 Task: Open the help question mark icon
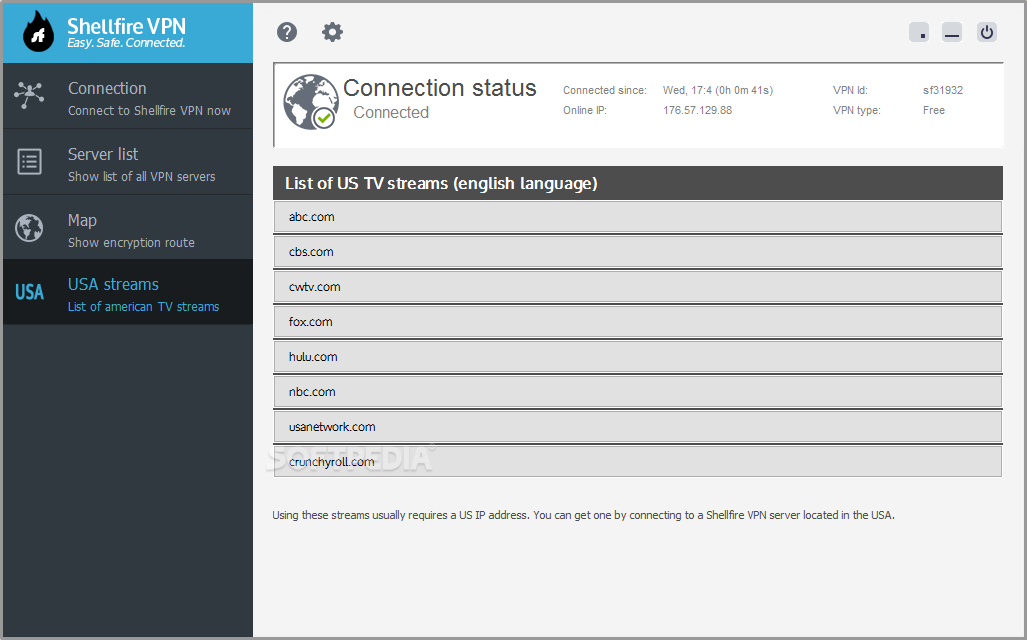click(287, 32)
